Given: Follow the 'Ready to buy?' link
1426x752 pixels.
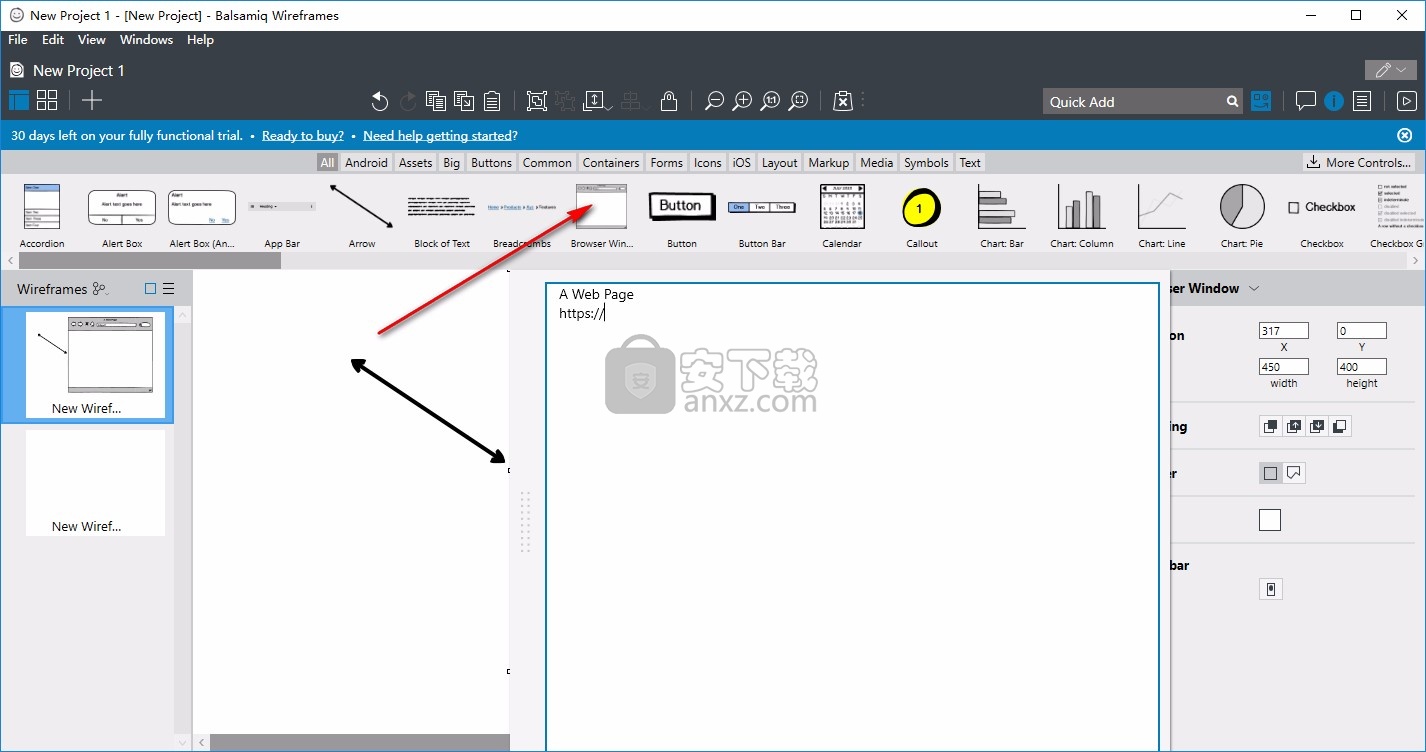Looking at the screenshot, I should (303, 136).
